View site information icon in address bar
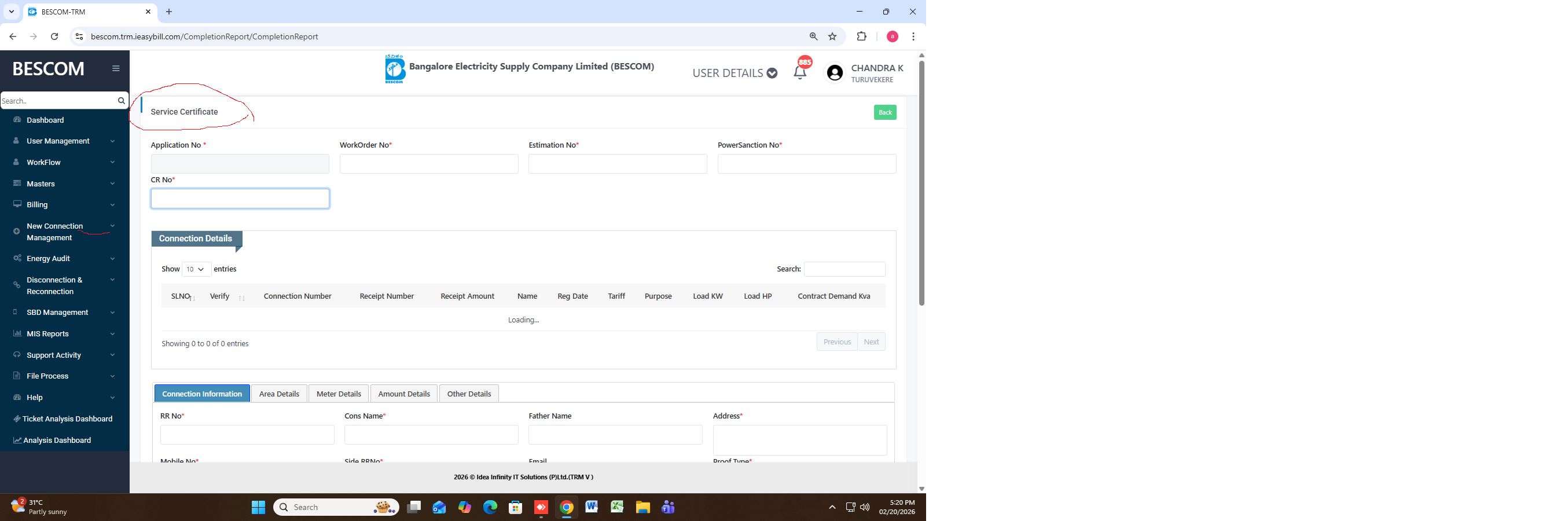This screenshot has height=521, width=1568. (79, 36)
